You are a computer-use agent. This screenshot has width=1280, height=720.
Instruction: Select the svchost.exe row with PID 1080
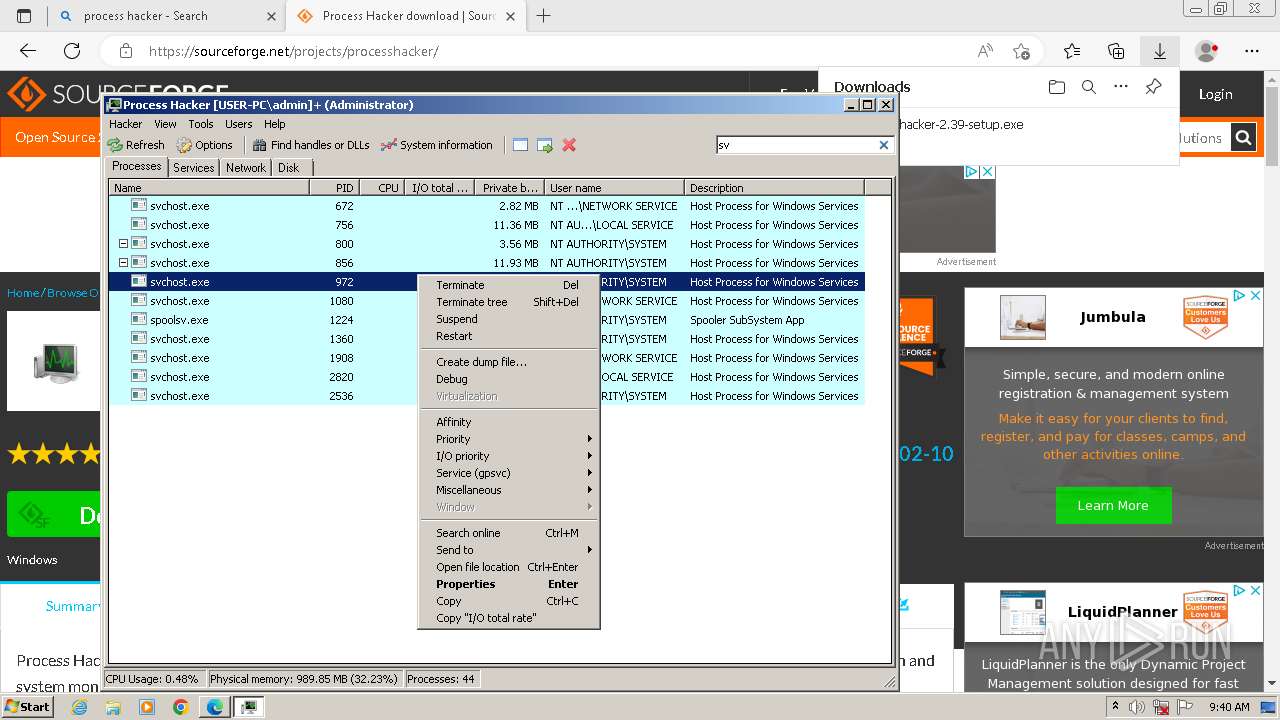486,301
